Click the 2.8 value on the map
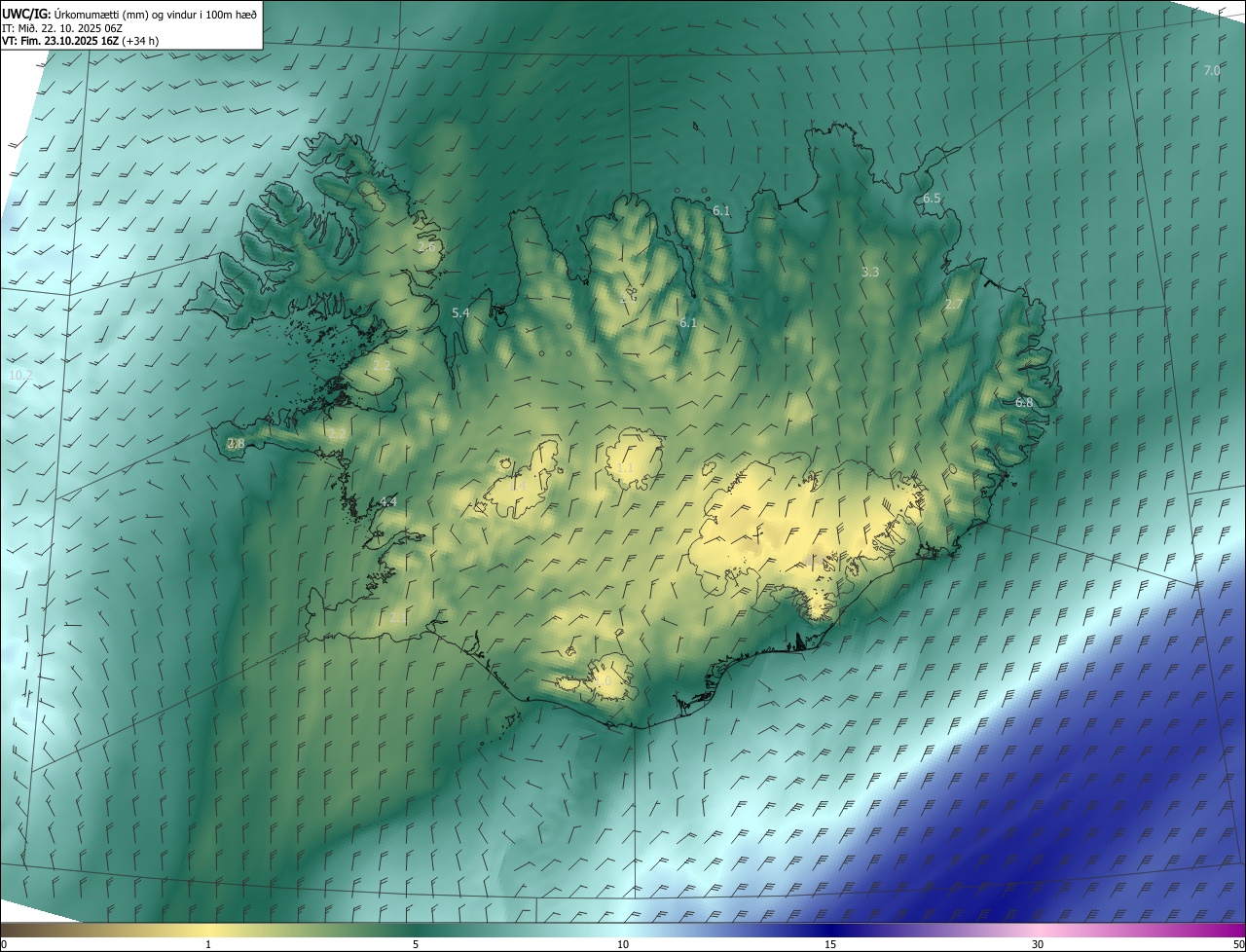 click(236, 443)
